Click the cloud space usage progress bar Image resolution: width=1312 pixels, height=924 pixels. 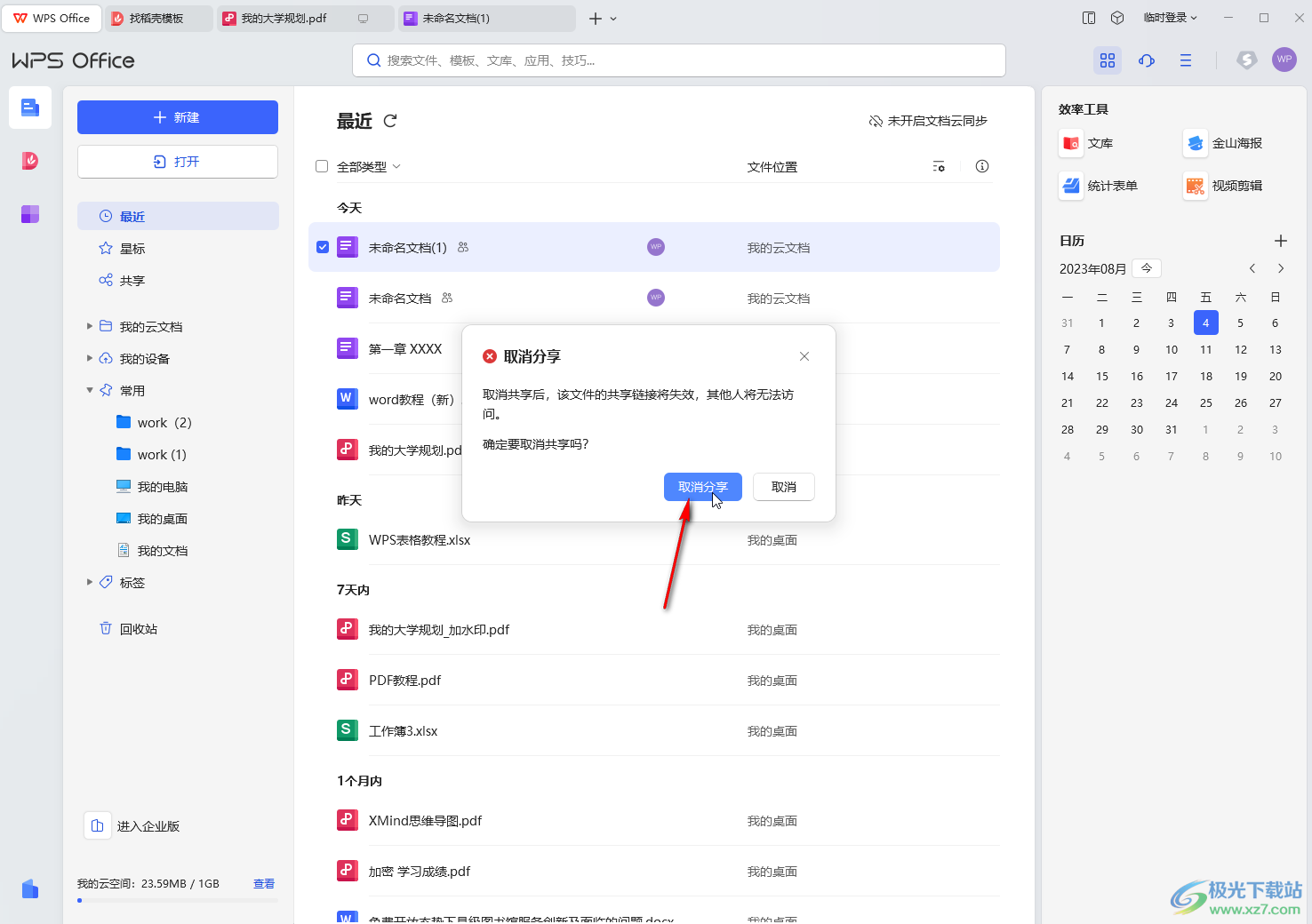[x=178, y=900]
